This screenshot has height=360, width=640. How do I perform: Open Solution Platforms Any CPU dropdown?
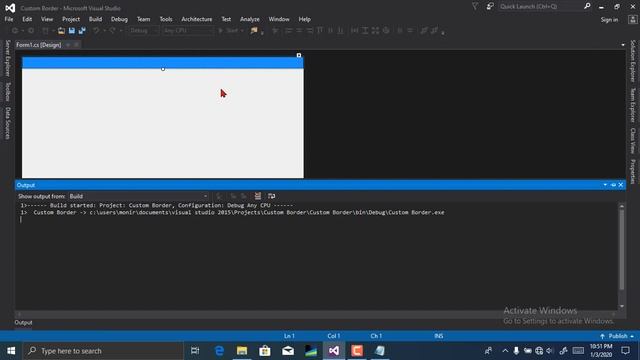coord(188,31)
